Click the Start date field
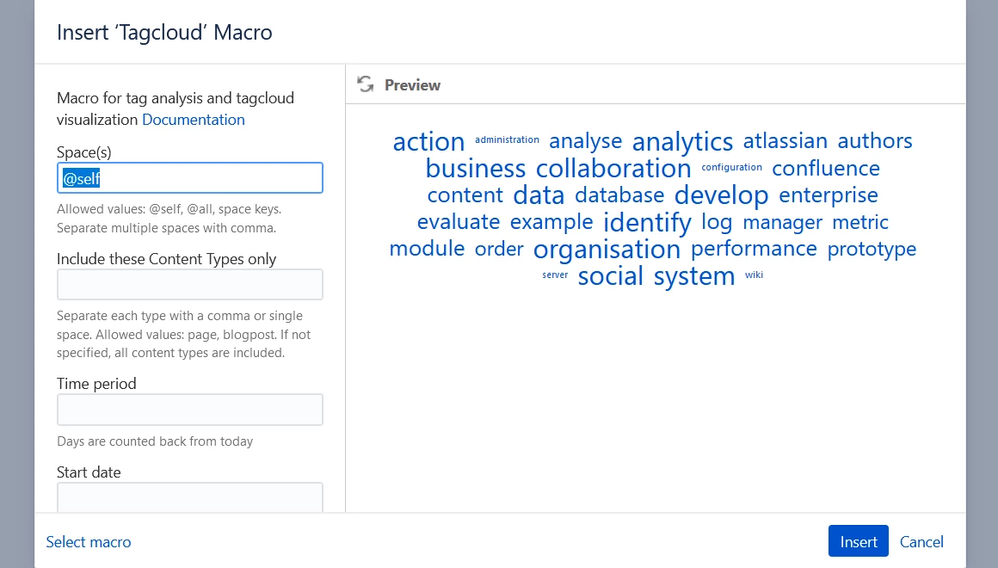The width and height of the screenshot is (998, 568). click(x=190, y=497)
